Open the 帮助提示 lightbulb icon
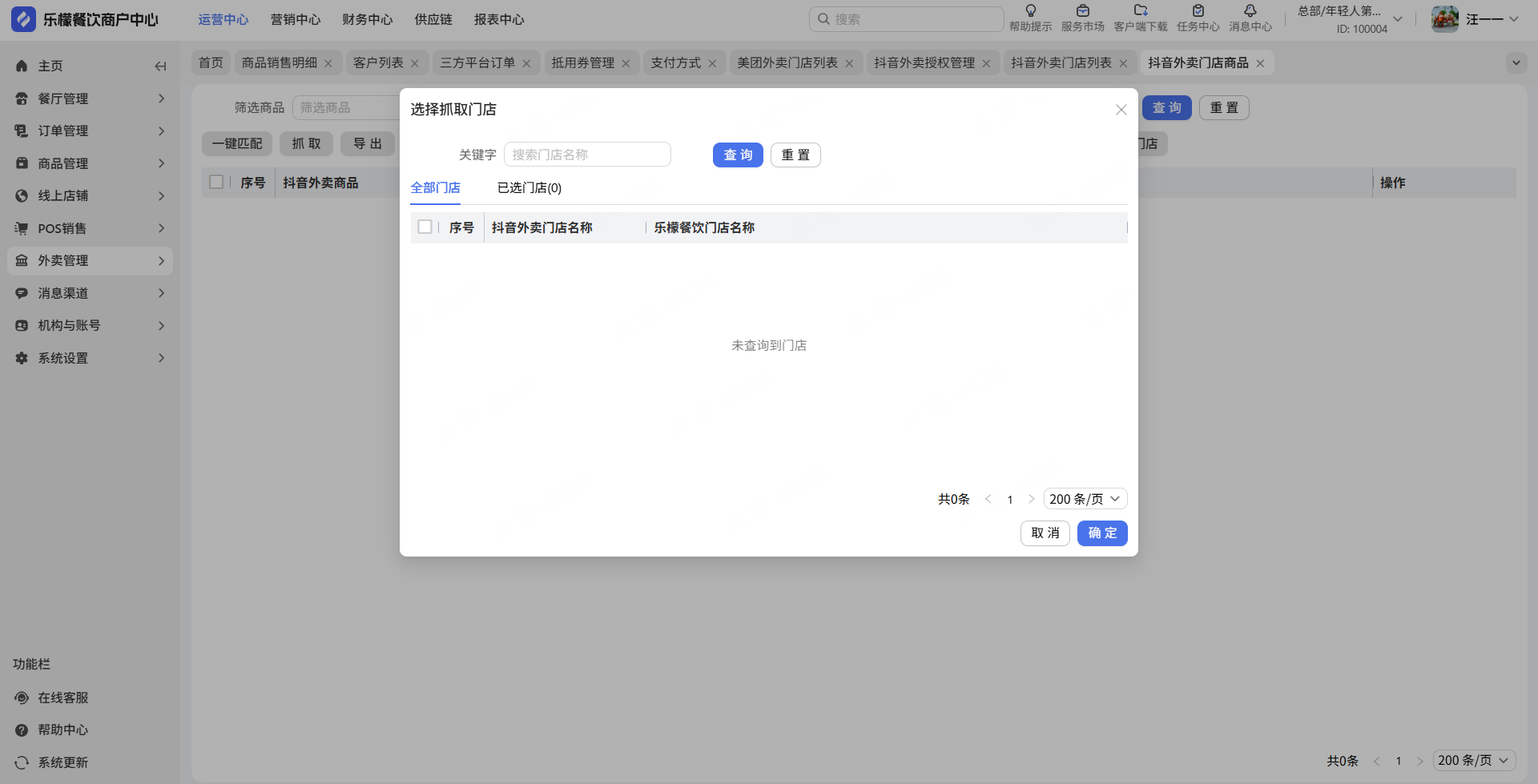 (x=1030, y=11)
